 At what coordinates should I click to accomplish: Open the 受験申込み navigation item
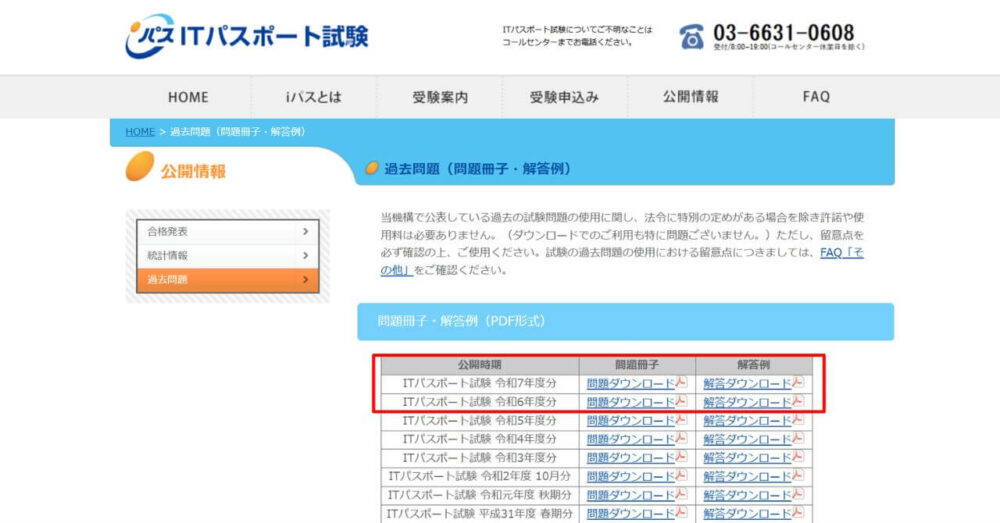click(564, 97)
